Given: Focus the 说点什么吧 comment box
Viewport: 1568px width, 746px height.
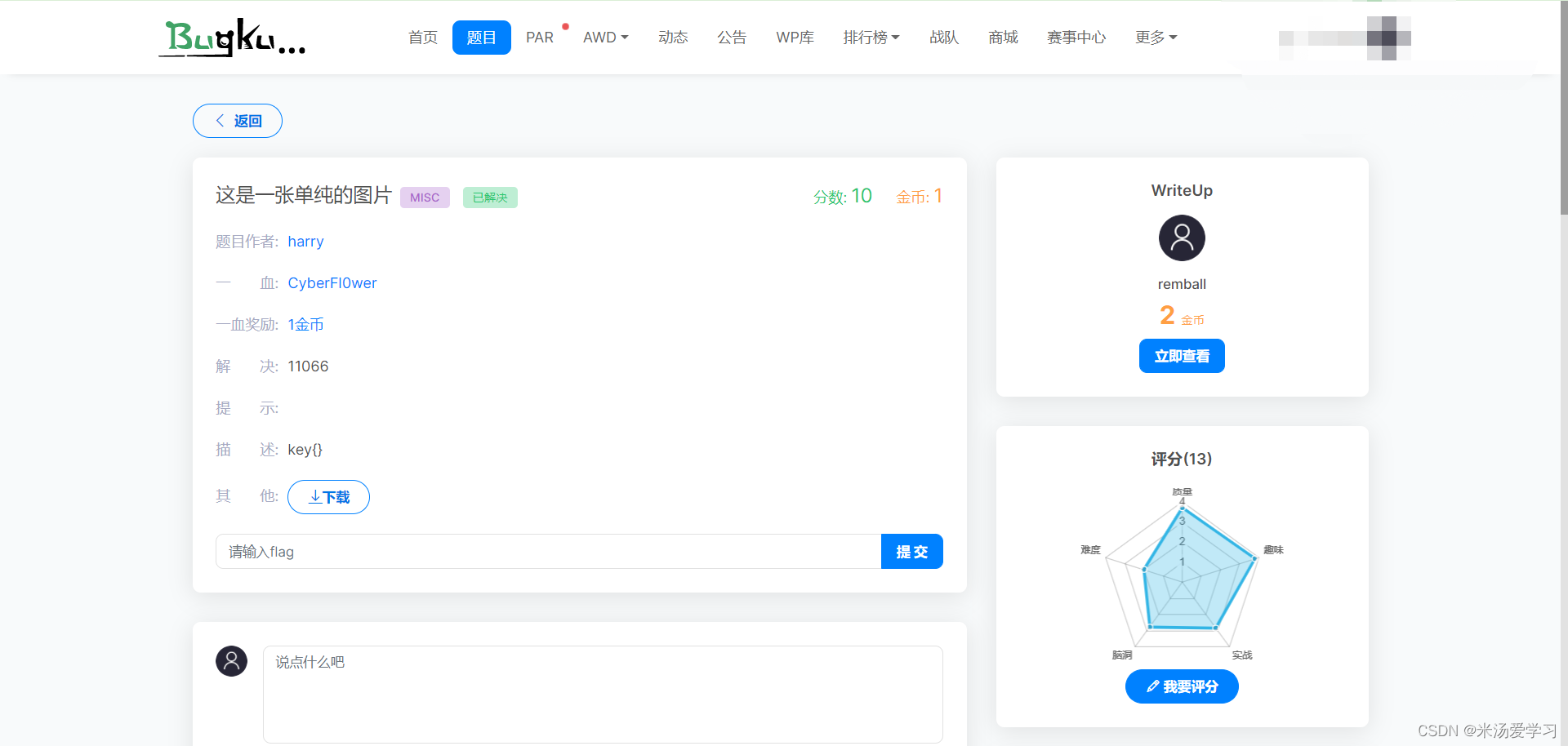Looking at the screenshot, I should (603, 695).
